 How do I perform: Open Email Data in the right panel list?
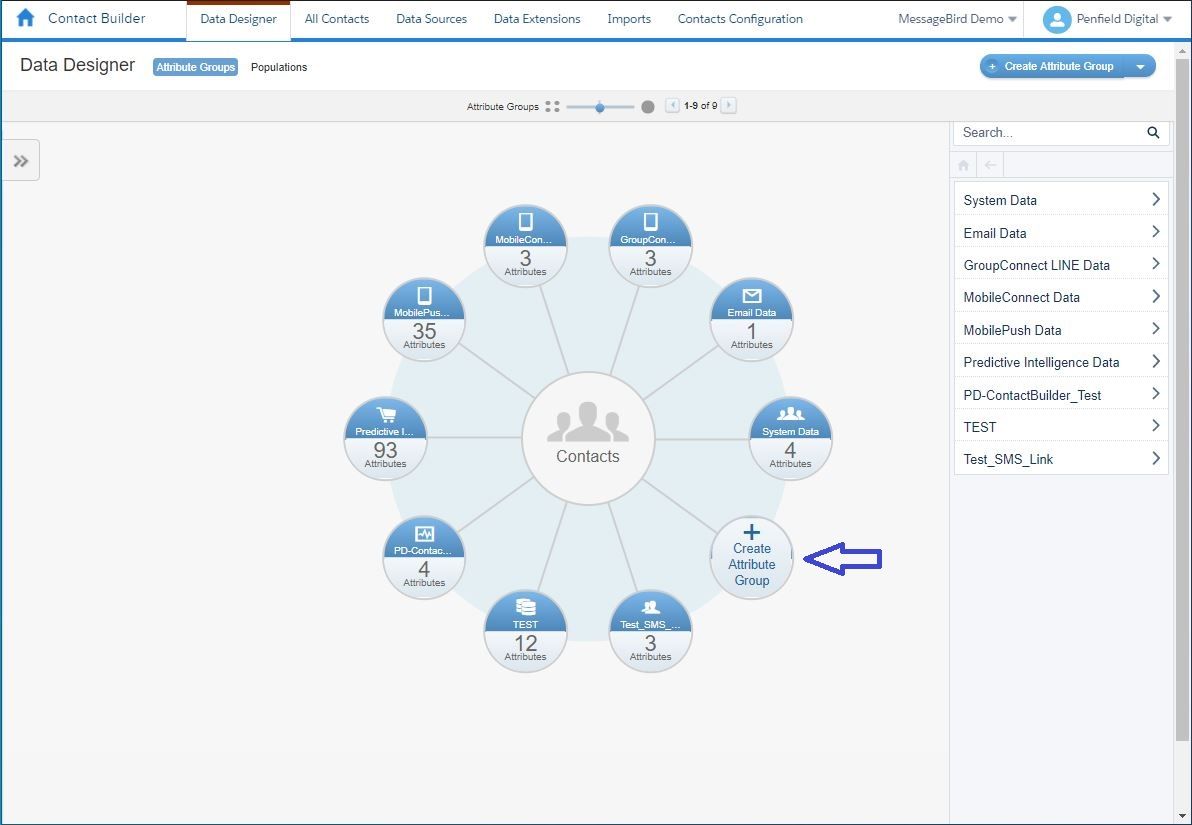[1060, 233]
